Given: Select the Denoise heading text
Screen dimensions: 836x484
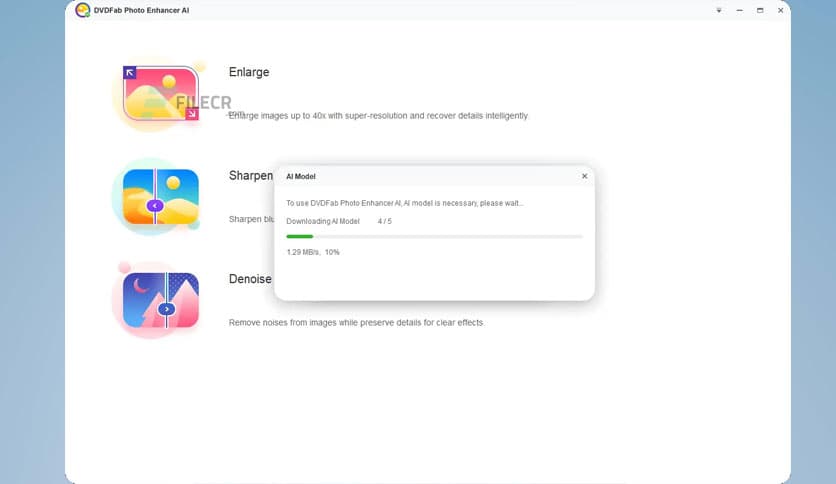Looking at the screenshot, I should [250, 279].
